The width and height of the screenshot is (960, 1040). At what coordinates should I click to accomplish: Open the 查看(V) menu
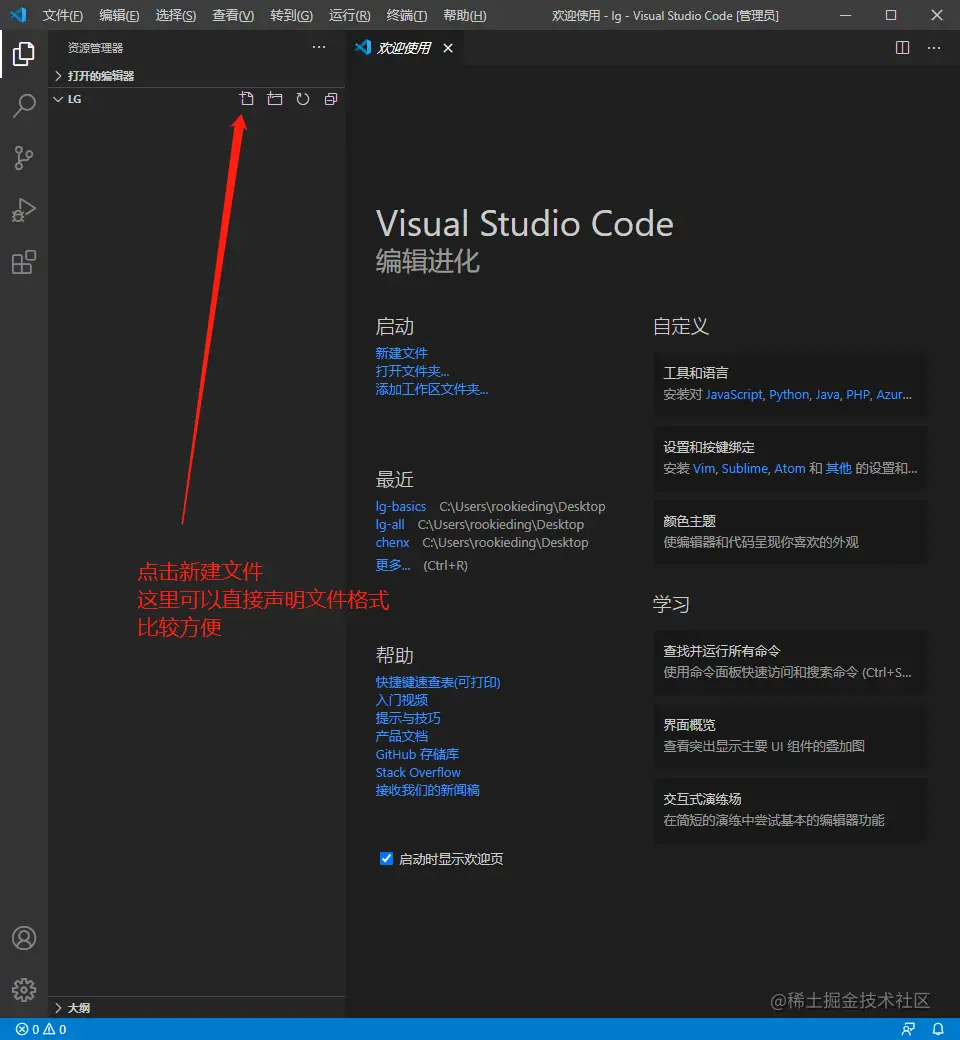[x=233, y=15]
